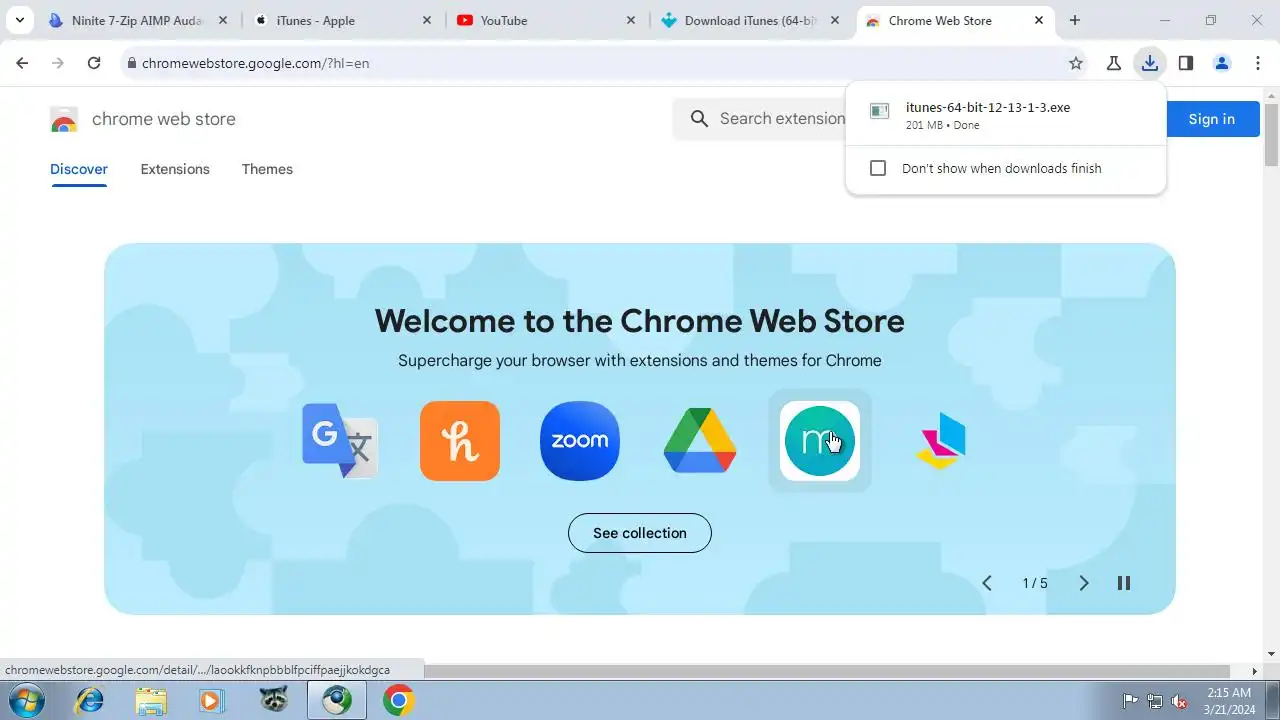The height and width of the screenshot is (720, 1280).
Task: Close the Chrome Web Store tab
Action: coord(1039,20)
